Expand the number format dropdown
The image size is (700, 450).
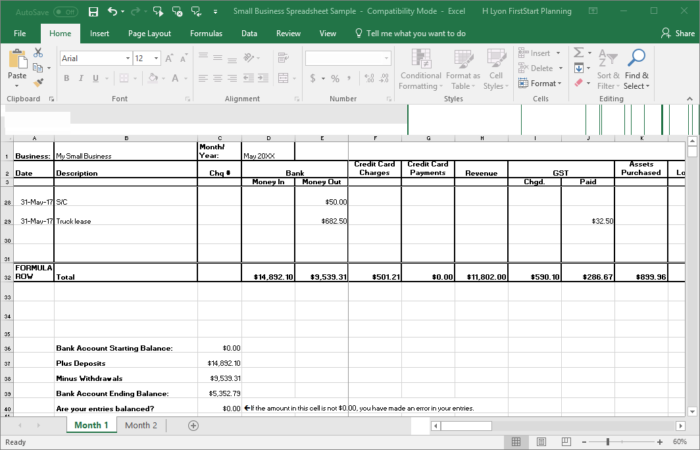[x=386, y=58]
